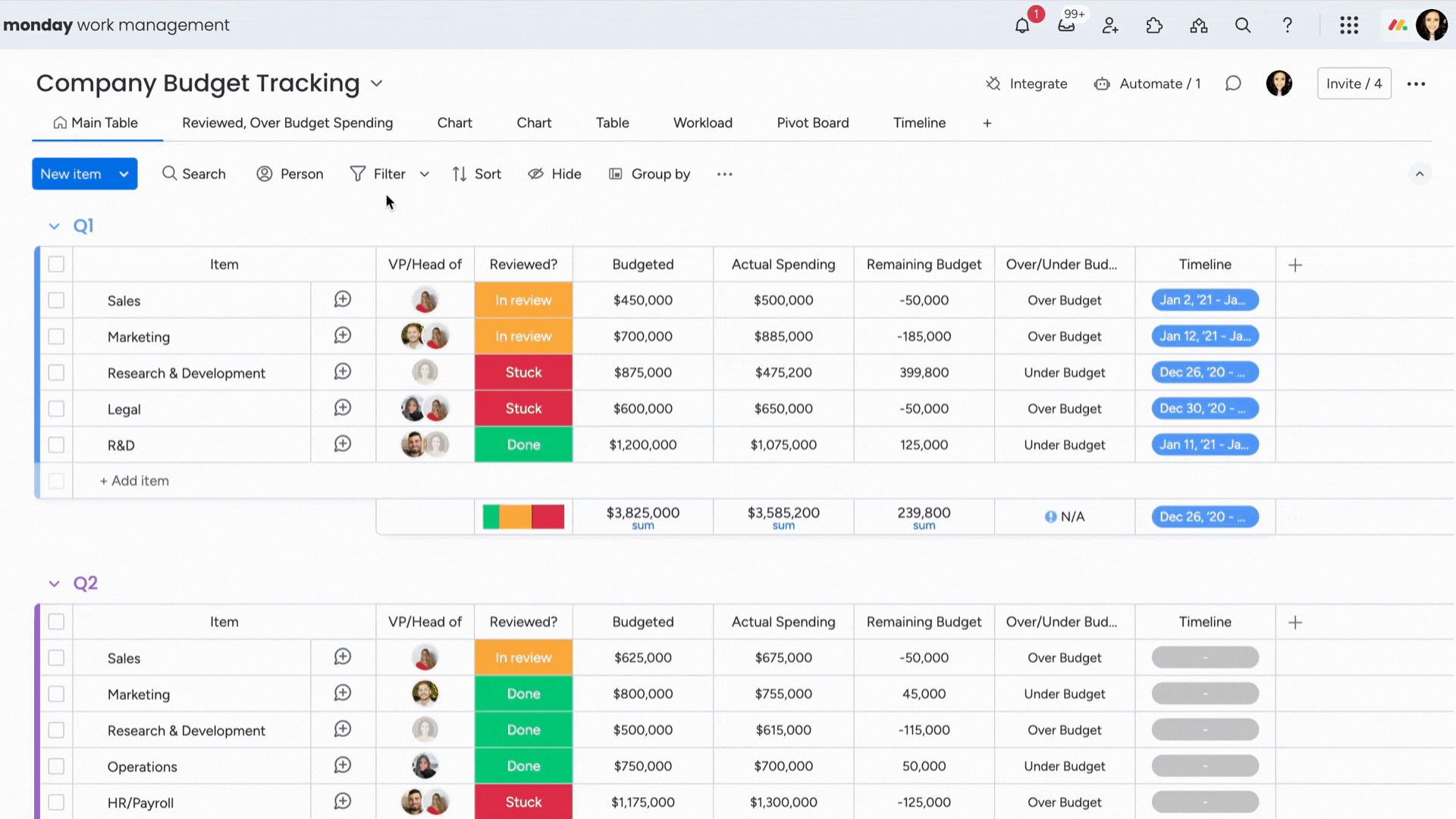The width and height of the screenshot is (1456, 819).
Task: Expand the New item dropdown arrow
Action: click(124, 174)
